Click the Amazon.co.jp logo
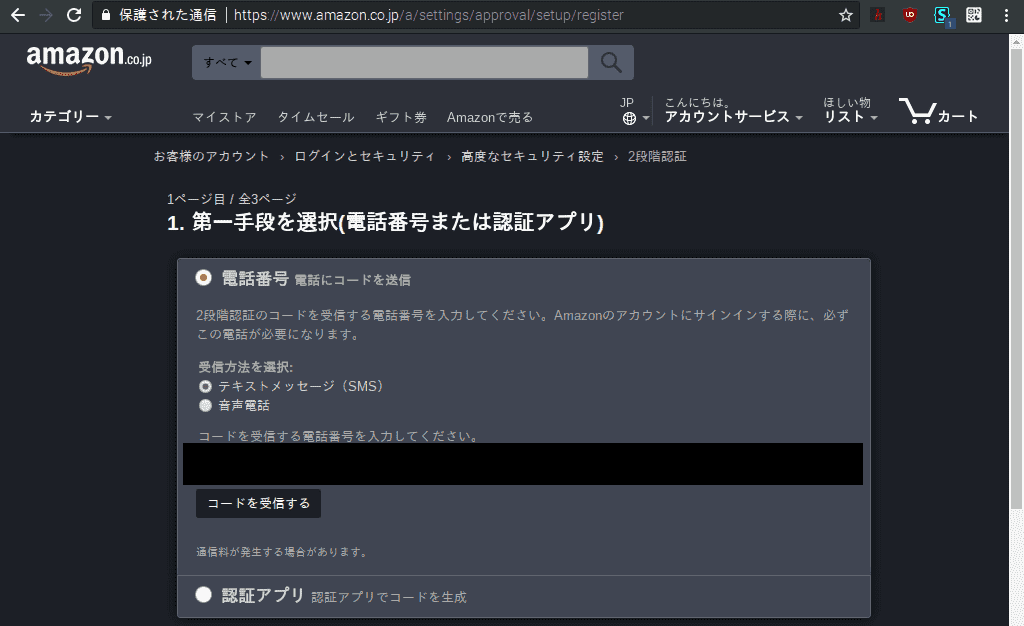This screenshot has height=626, width=1024. (x=89, y=60)
